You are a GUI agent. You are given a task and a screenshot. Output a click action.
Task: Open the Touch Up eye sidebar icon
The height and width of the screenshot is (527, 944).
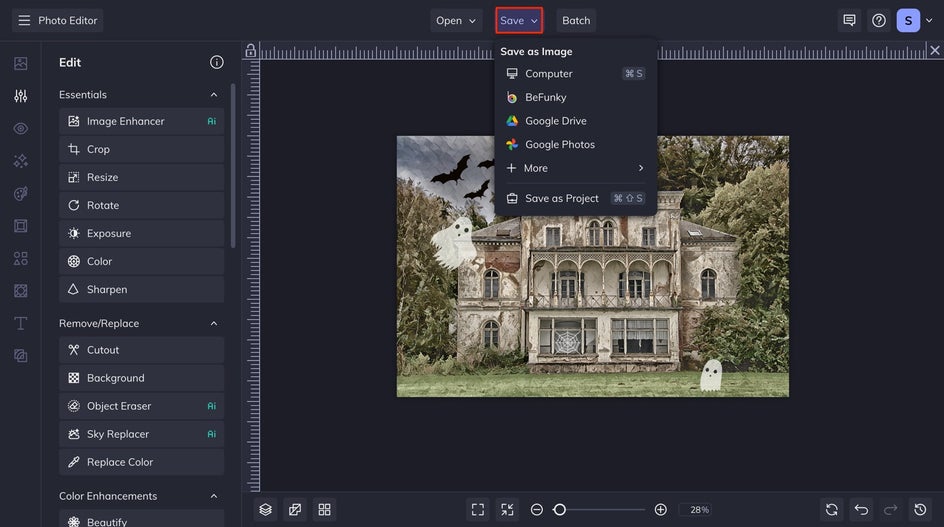coord(20,128)
